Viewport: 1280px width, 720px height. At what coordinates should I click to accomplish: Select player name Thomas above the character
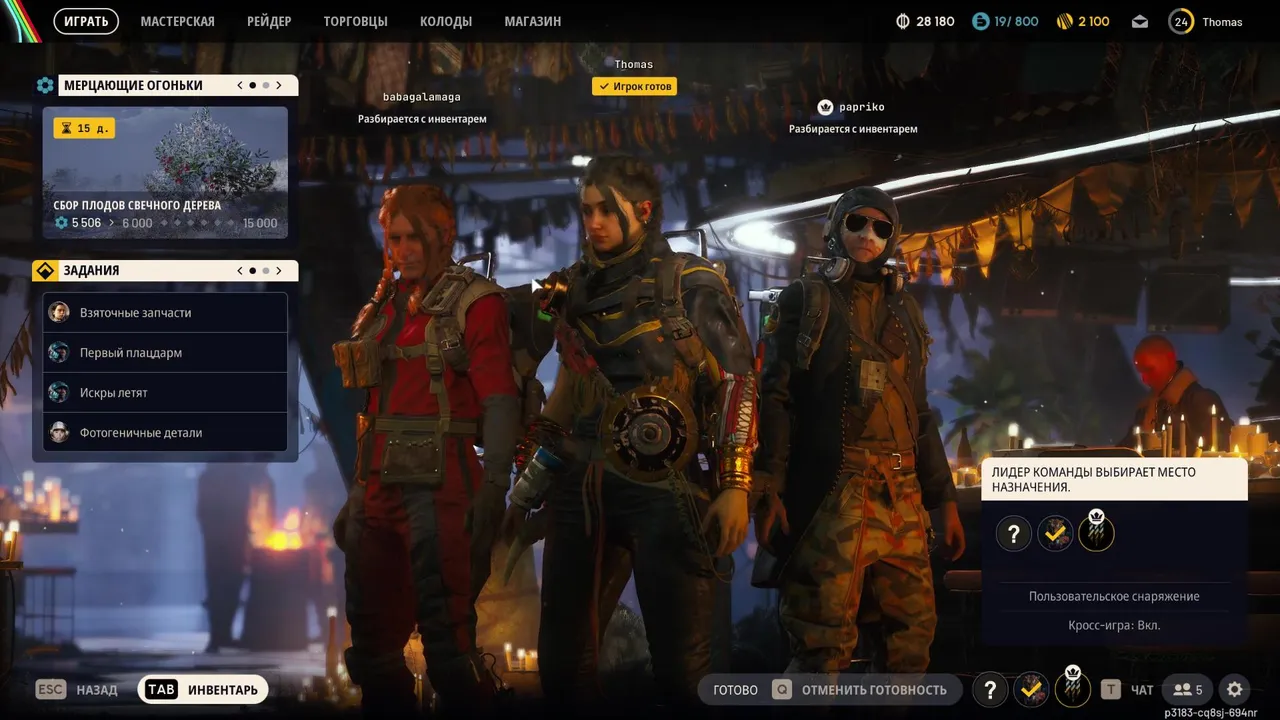tap(633, 65)
